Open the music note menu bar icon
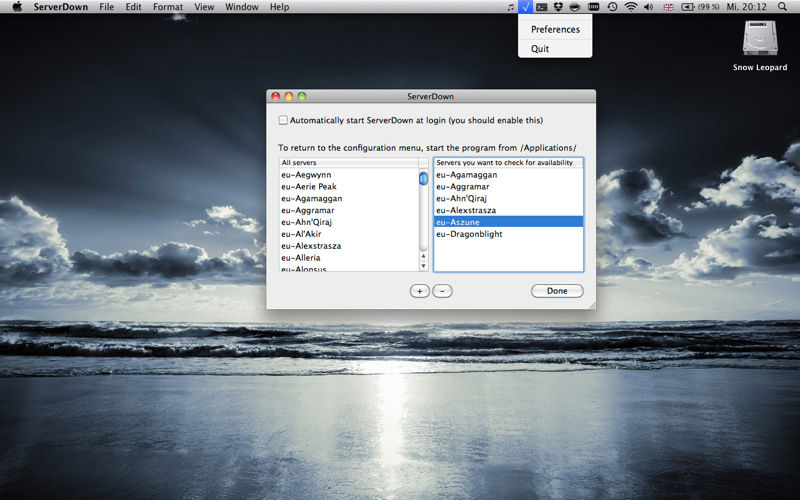800x500 pixels. pos(510,7)
